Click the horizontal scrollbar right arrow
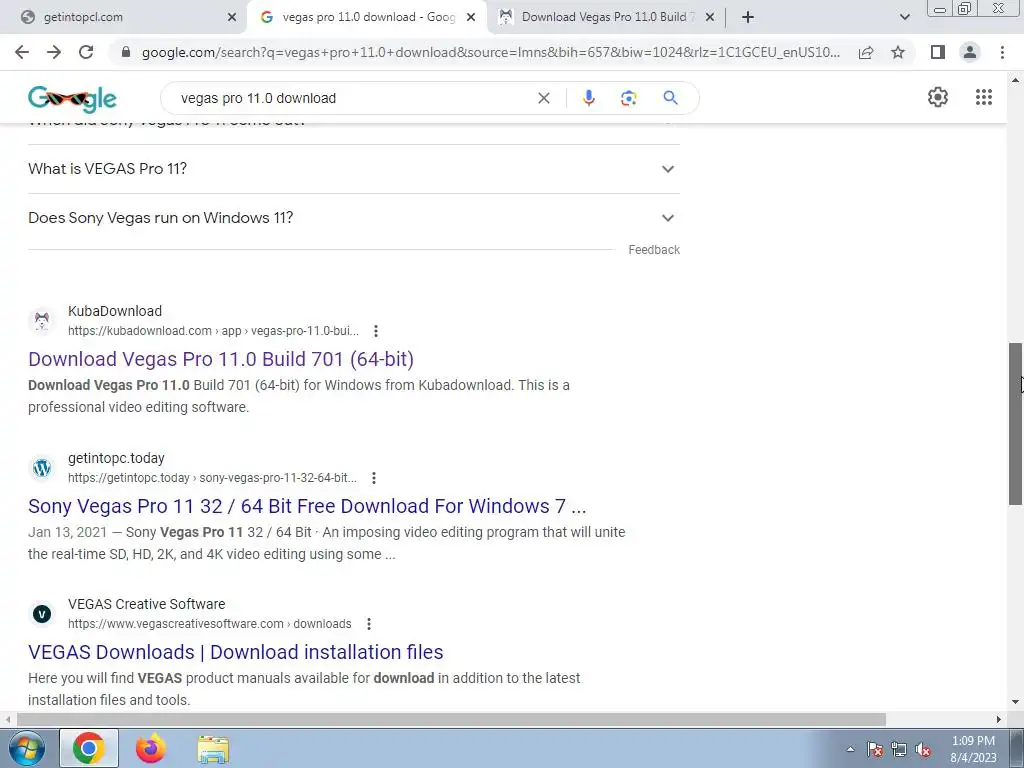The image size is (1024, 768). [x=999, y=719]
